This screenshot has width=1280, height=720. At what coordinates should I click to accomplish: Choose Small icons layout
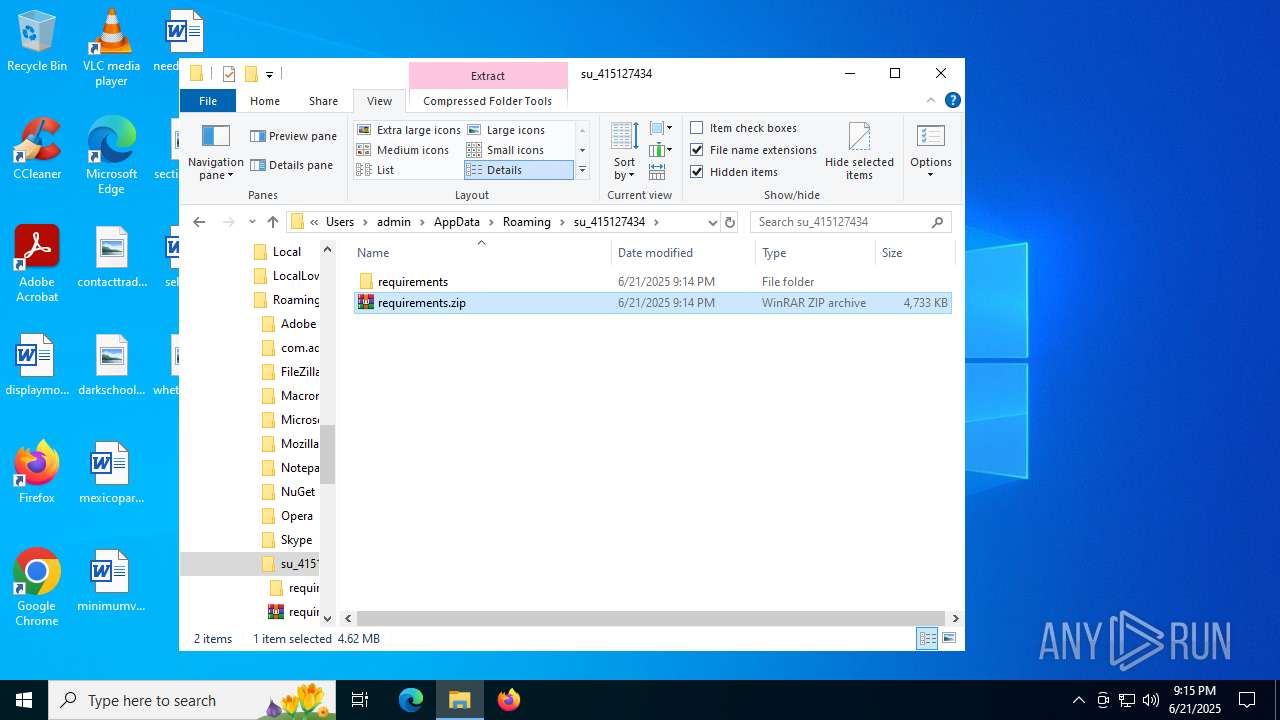tap(506, 150)
